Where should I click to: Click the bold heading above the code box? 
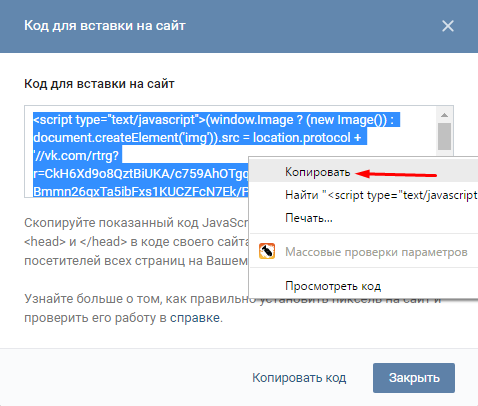[99, 84]
